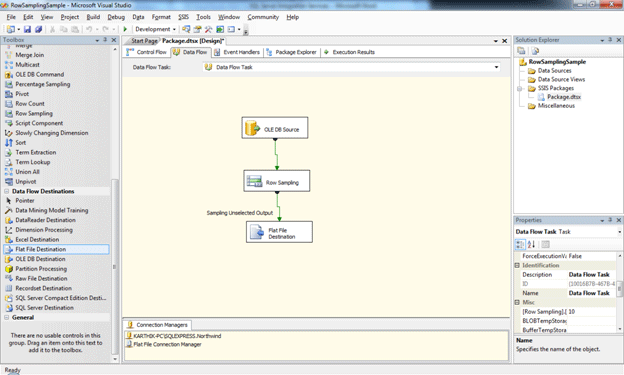Select Package.dtsx in Solution Explorer

(x=564, y=97)
